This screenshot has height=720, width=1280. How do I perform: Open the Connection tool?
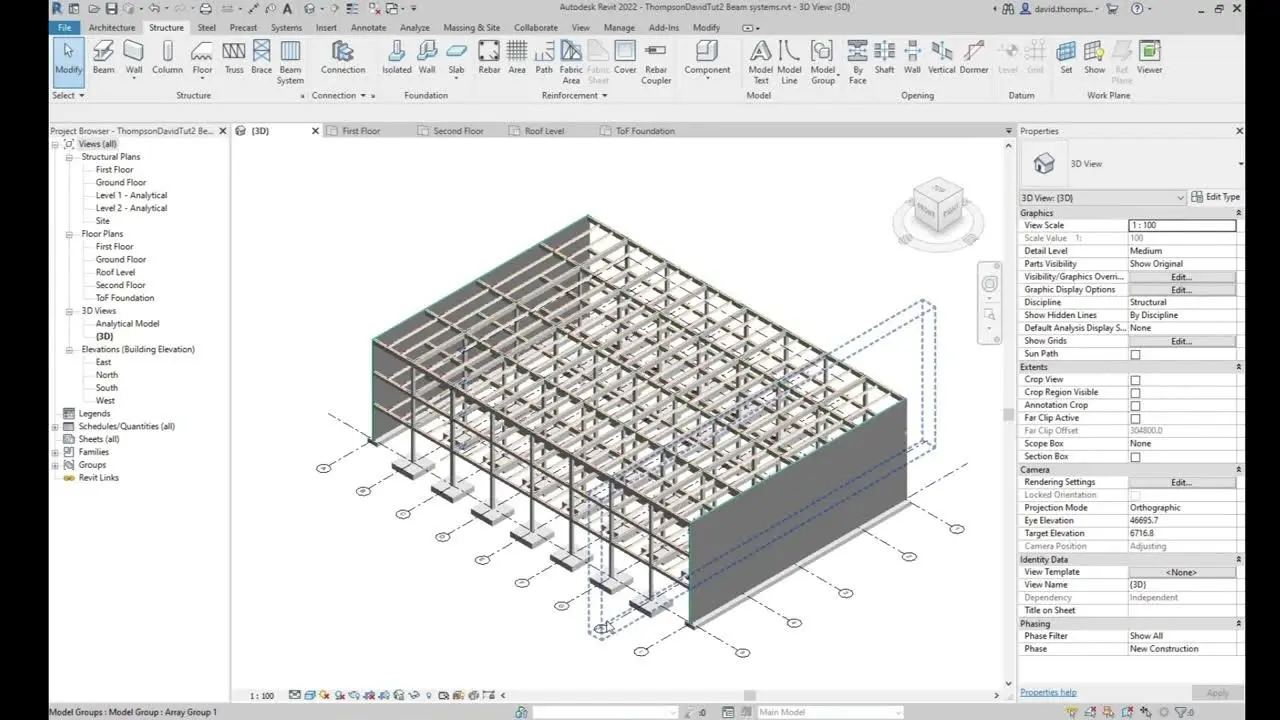click(343, 58)
